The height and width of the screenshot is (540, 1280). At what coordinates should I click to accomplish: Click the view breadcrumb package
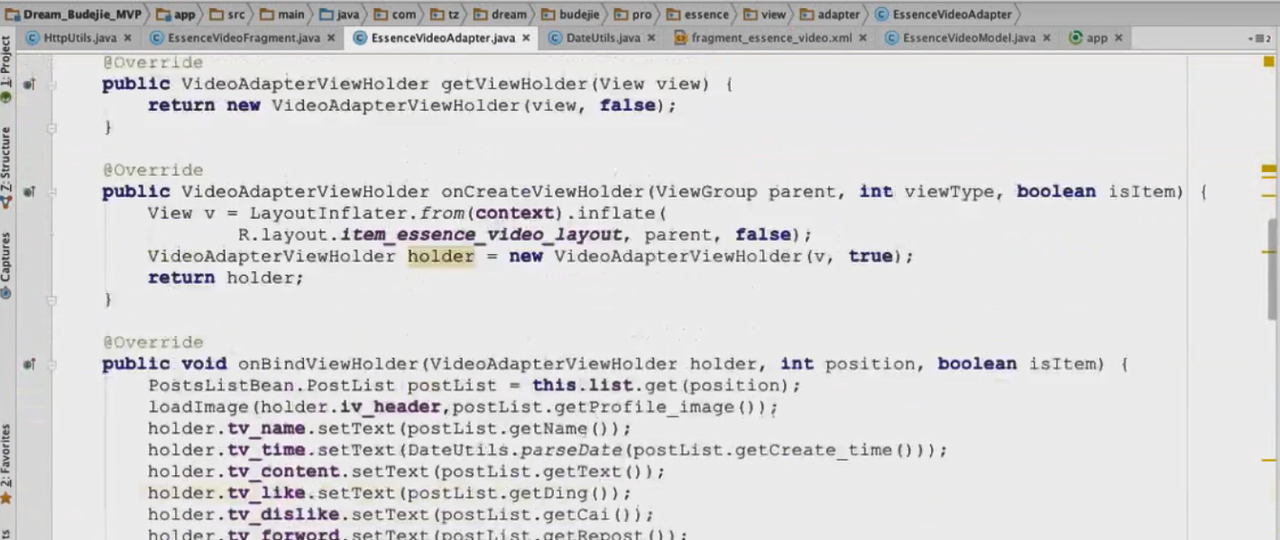point(764,14)
